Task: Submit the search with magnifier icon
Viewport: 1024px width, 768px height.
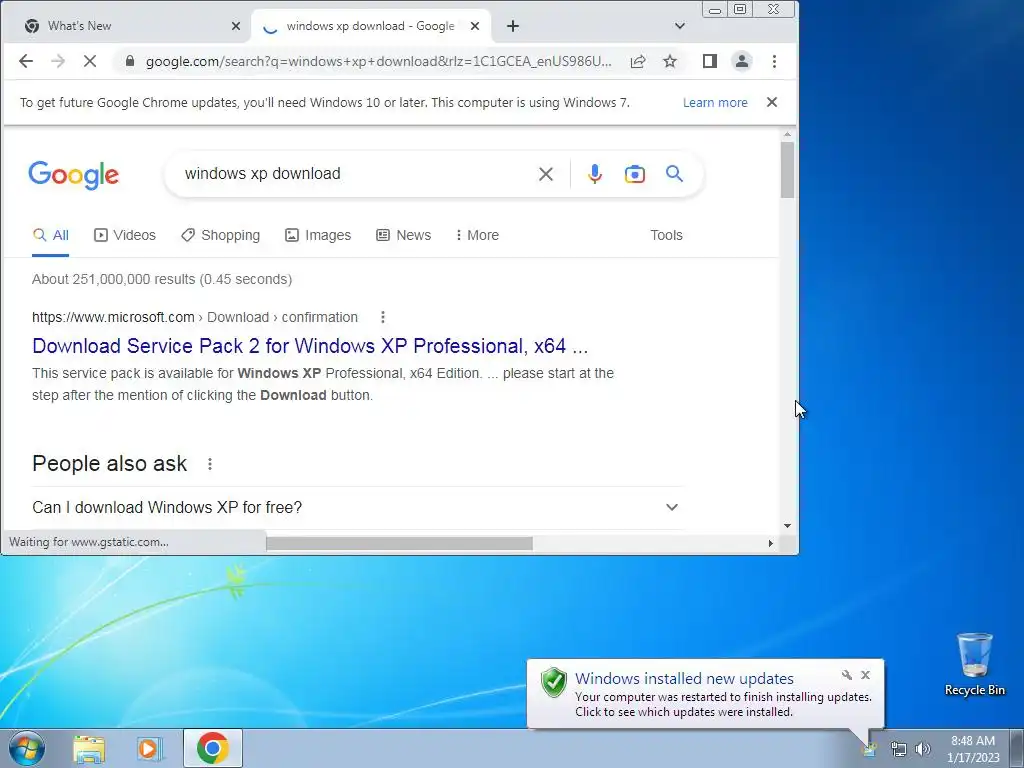Action: click(x=675, y=174)
